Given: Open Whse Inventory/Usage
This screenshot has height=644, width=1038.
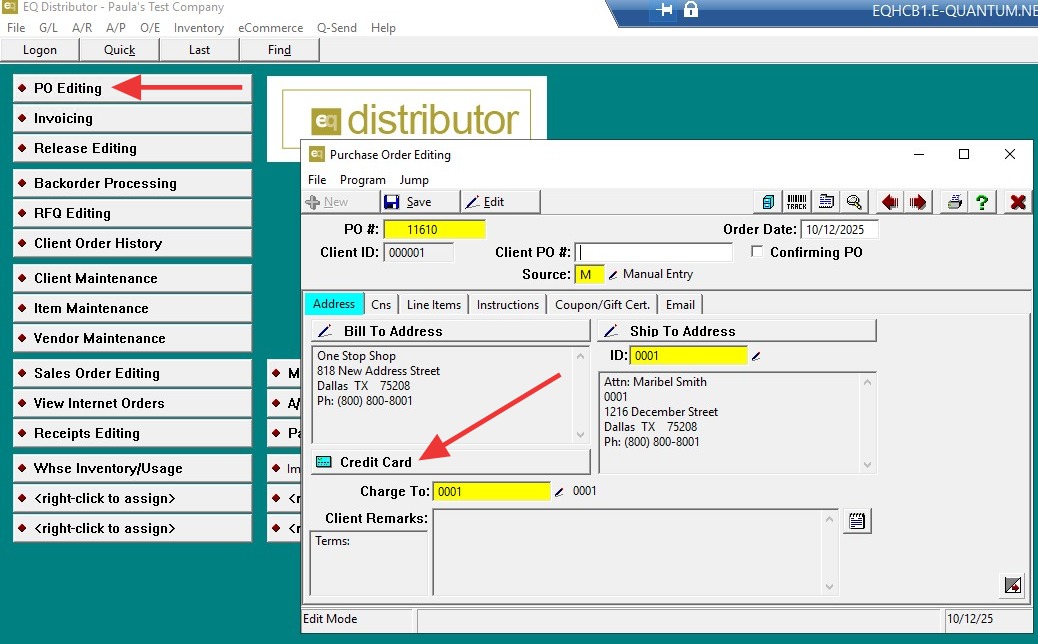Looking at the screenshot, I should click(x=132, y=469).
